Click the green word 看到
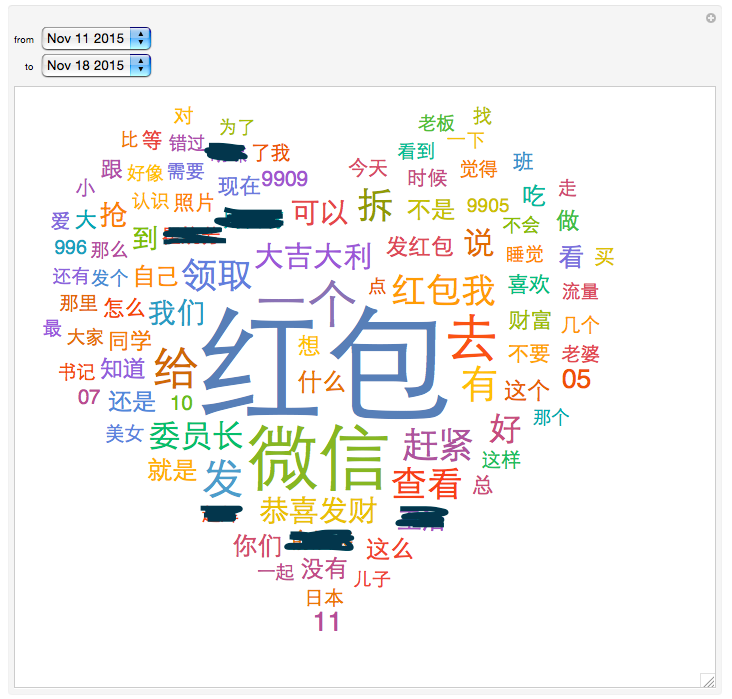 pyautogui.click(x=416, y=151)
